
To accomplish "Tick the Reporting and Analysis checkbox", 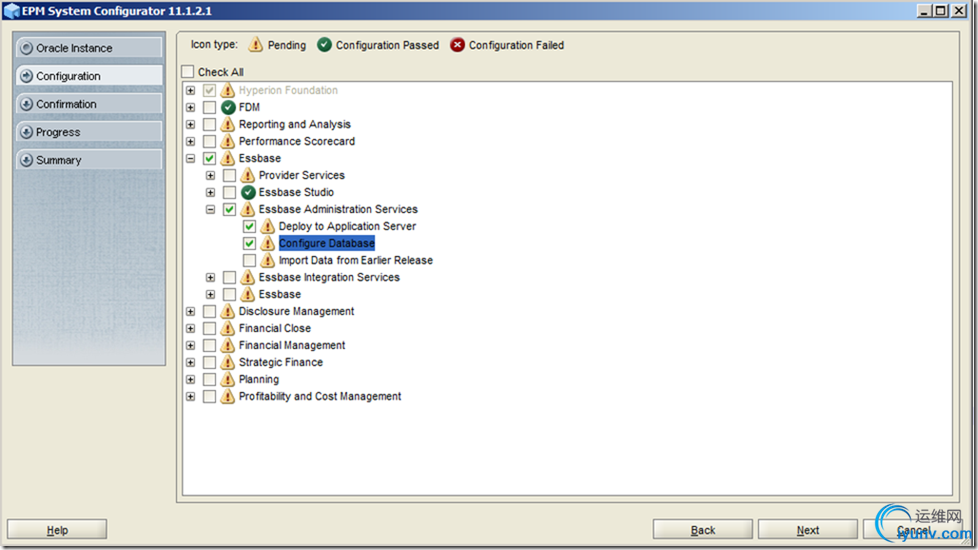I will (210, 124).
